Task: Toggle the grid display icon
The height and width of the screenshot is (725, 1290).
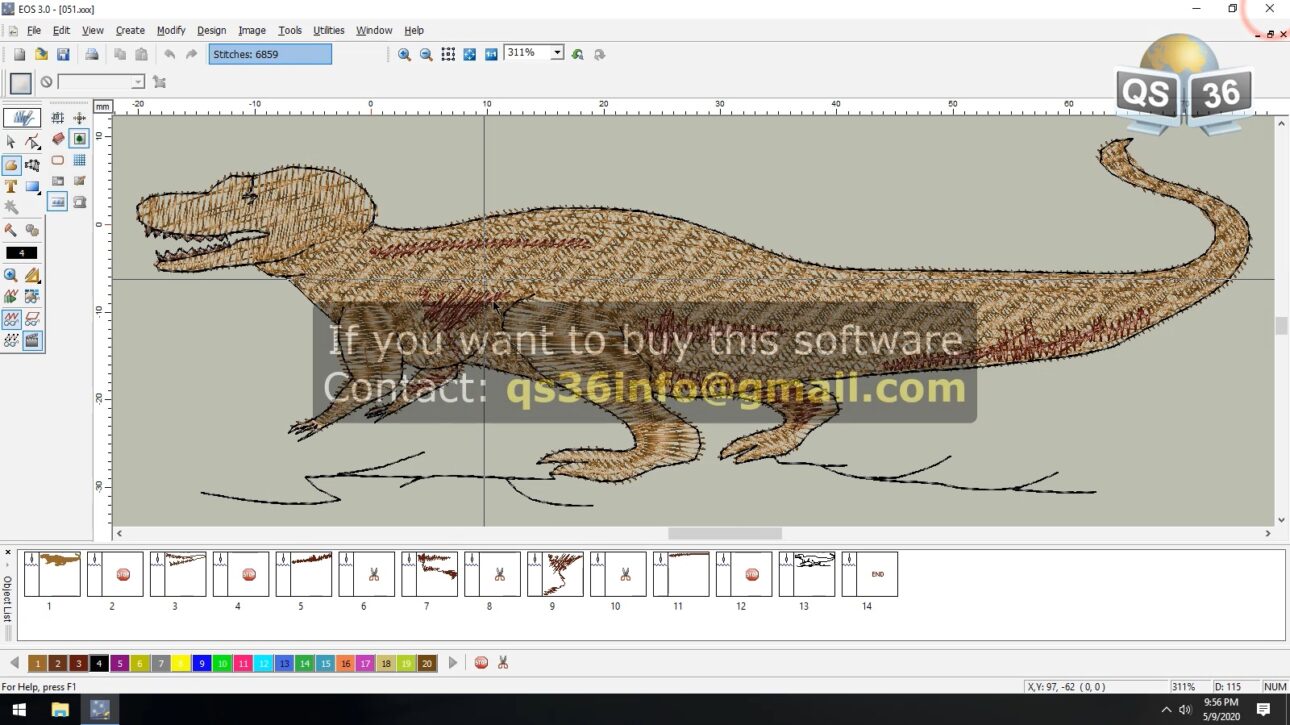Action: (x=79, y=160)
